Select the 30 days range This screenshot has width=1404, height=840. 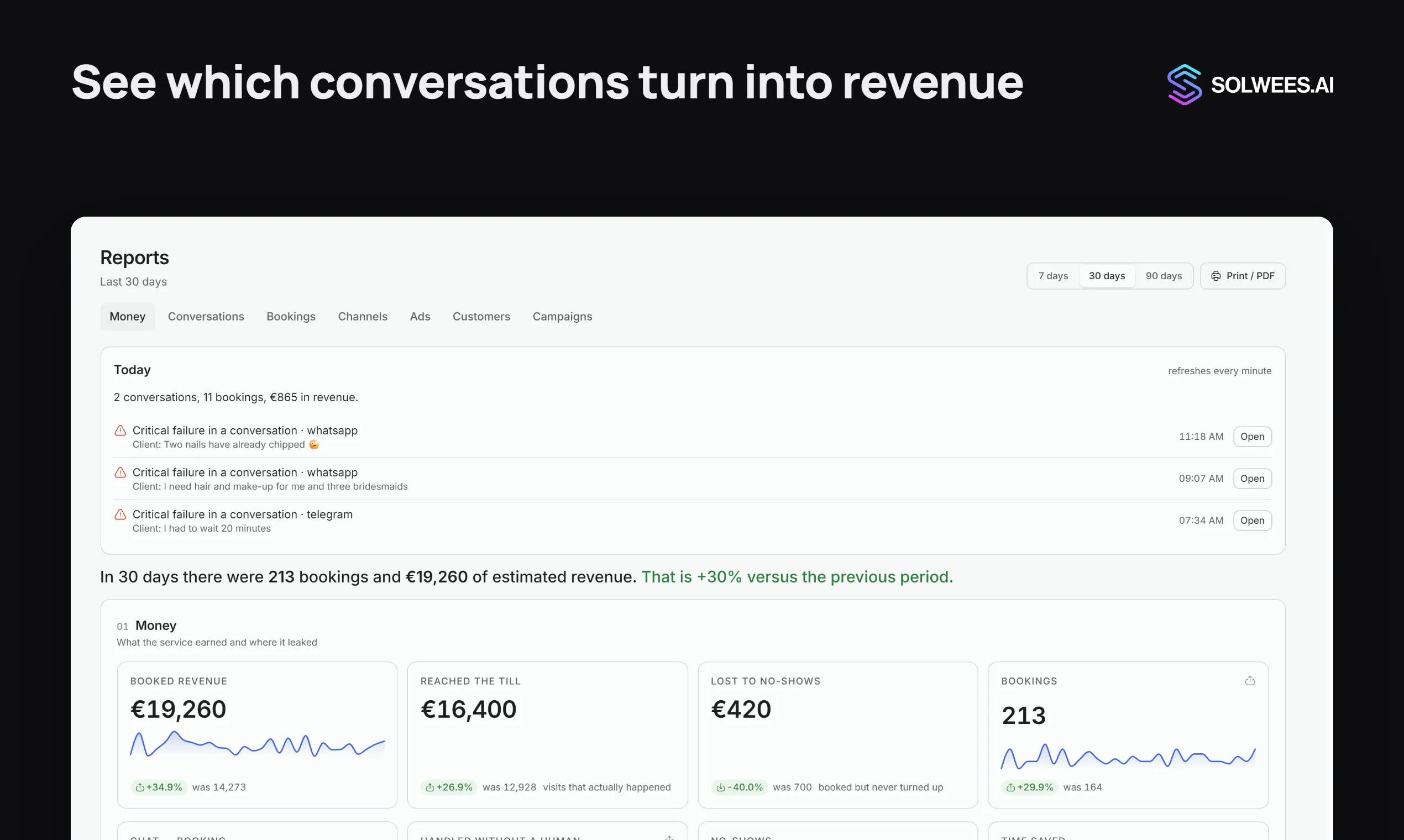pyautogui.click(x=1107, y=276)
